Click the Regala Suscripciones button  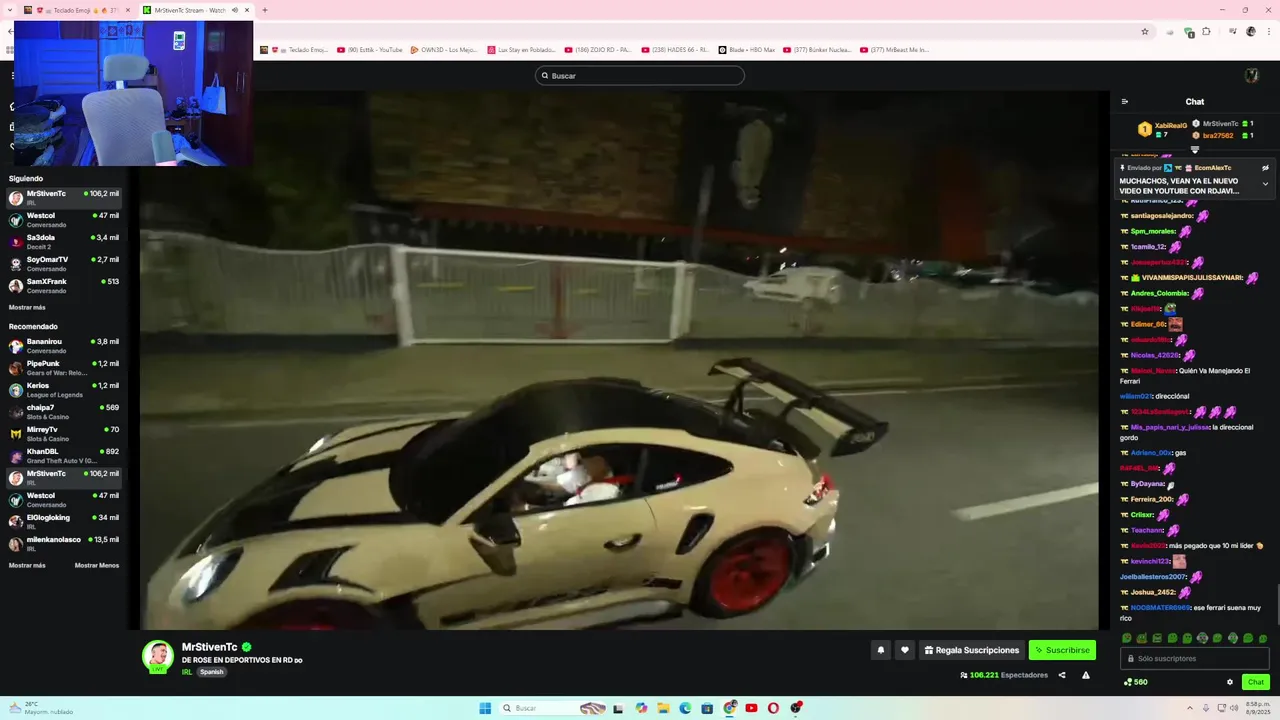(972, 650)
